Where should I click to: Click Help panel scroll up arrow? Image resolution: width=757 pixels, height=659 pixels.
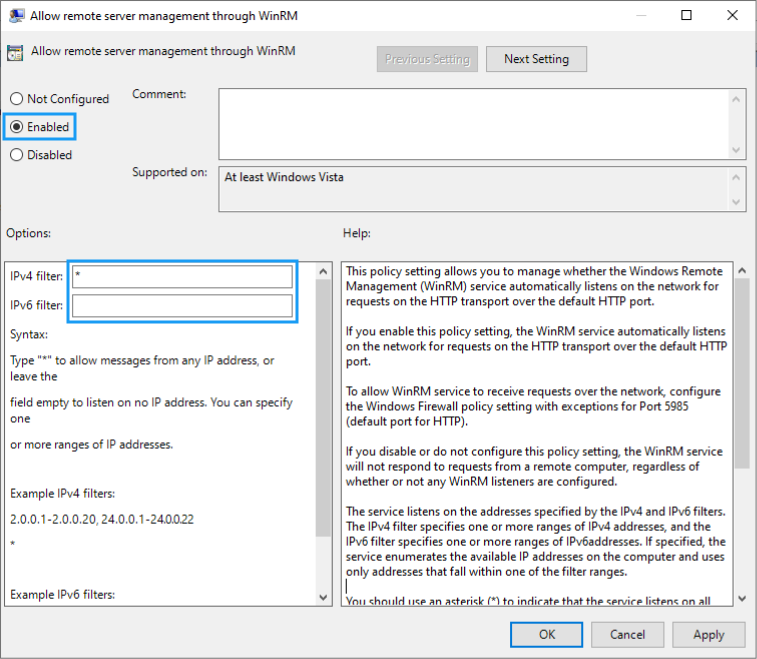tap(741, 271)
